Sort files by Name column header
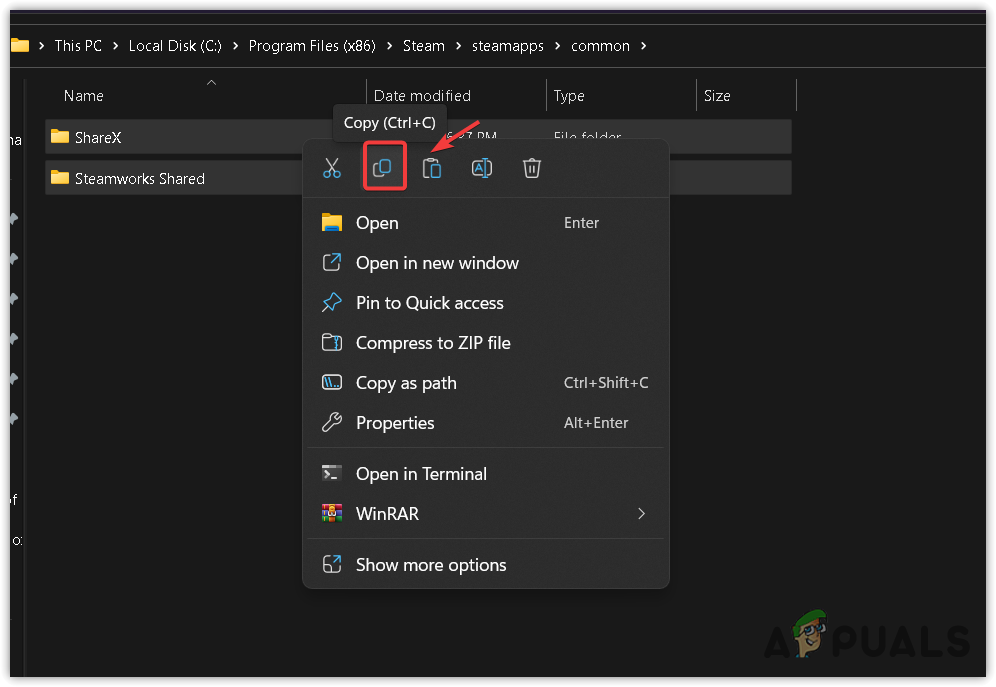This screenshot has width=996, height=687. click(x=84, y=96)
